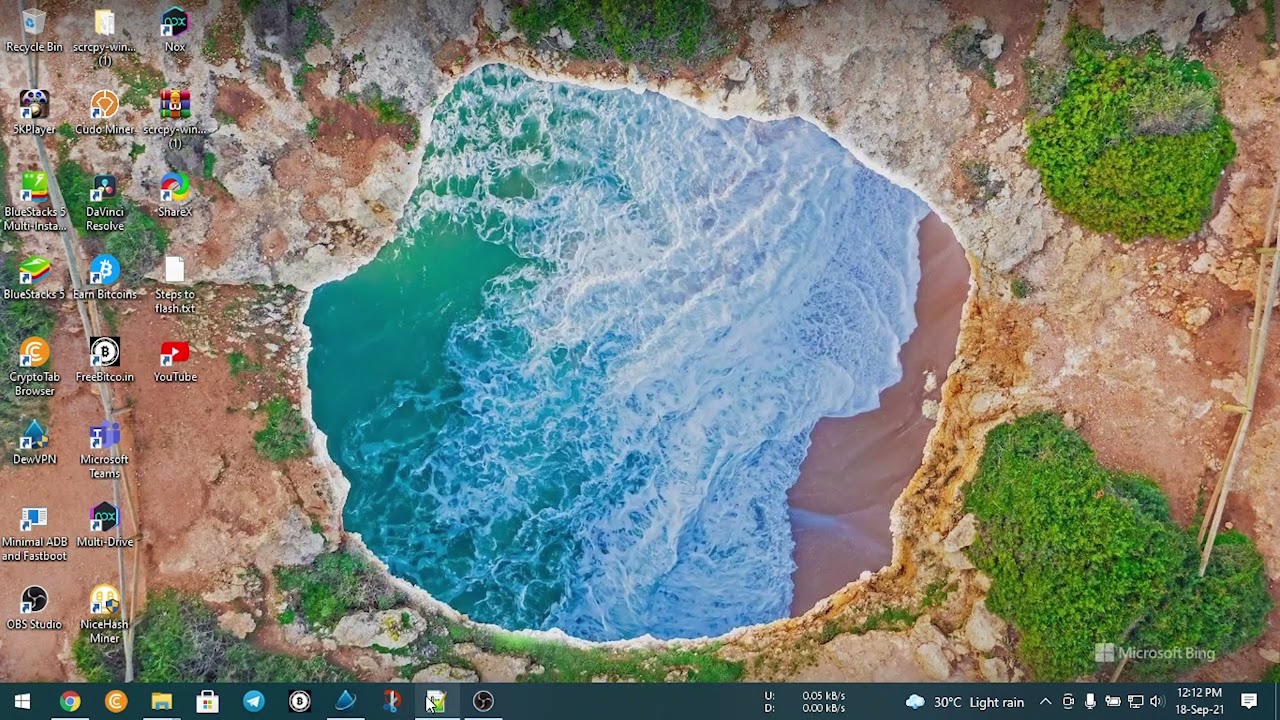Select the Steps to flash.txt file

point(175,272)
